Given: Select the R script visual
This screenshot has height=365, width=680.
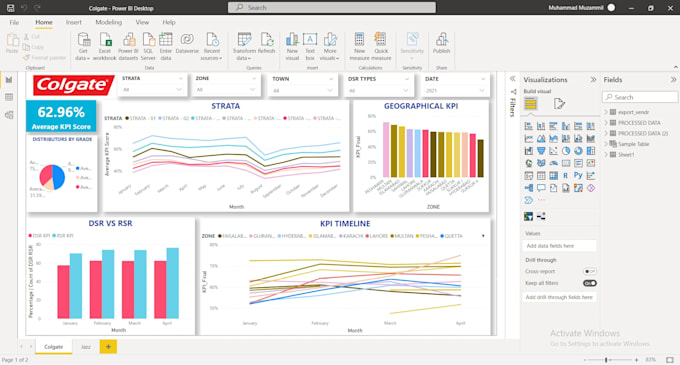Looking at the screenshot, I should tap(566, 176).
